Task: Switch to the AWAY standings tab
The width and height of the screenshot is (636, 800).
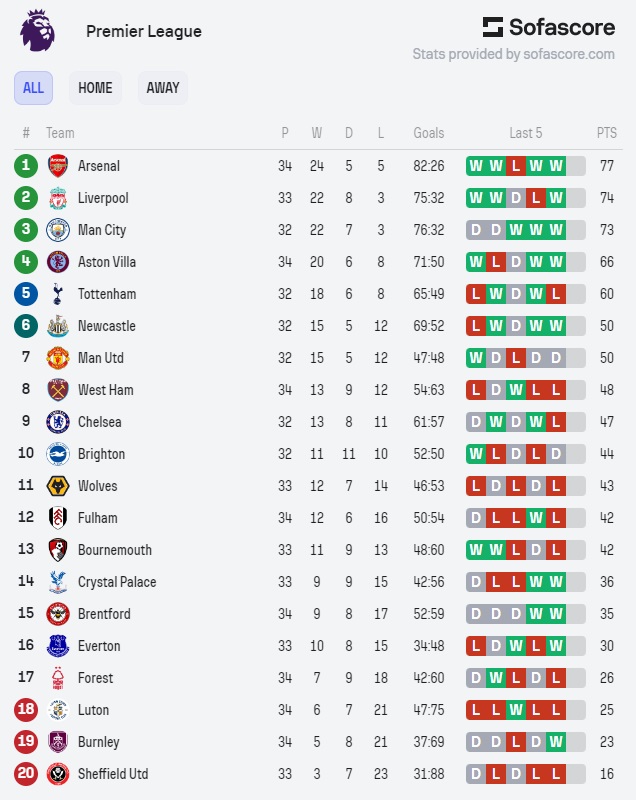Action: [163, 88]
